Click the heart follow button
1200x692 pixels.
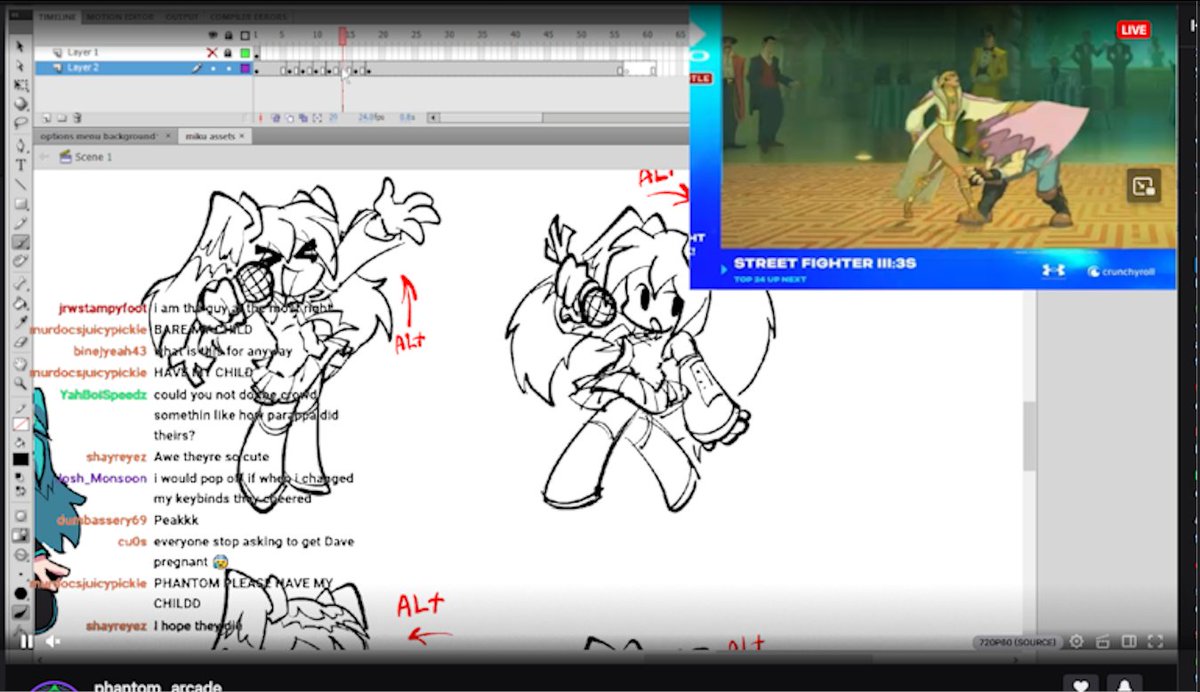(1080, 684)
